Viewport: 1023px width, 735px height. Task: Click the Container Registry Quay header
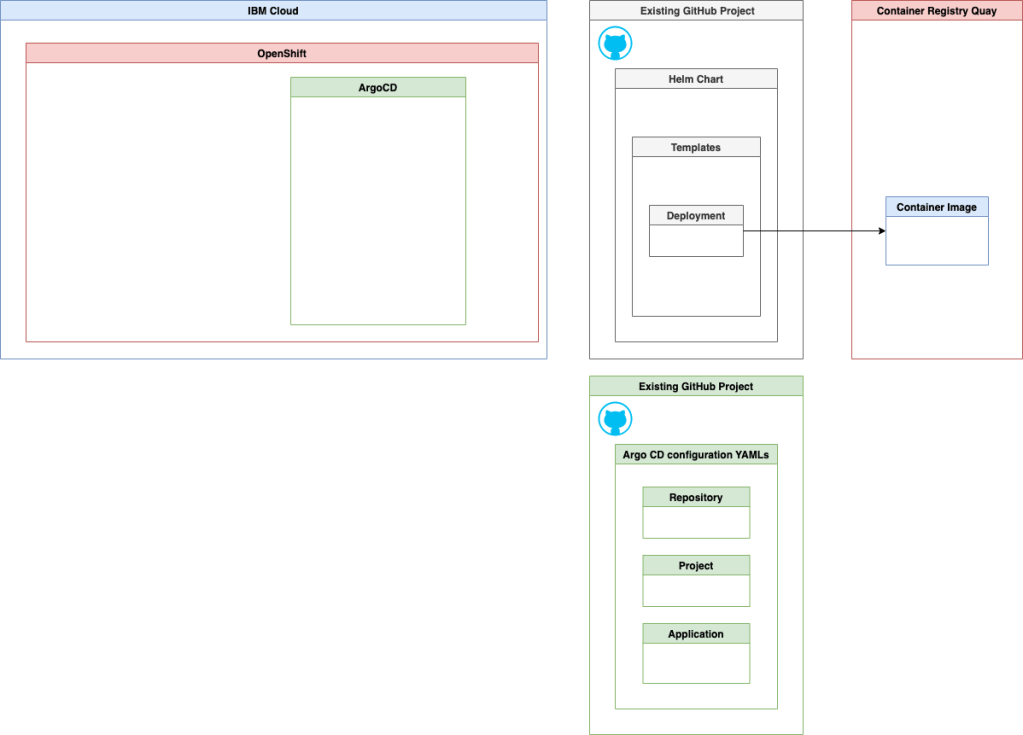(x=937, y=11)
